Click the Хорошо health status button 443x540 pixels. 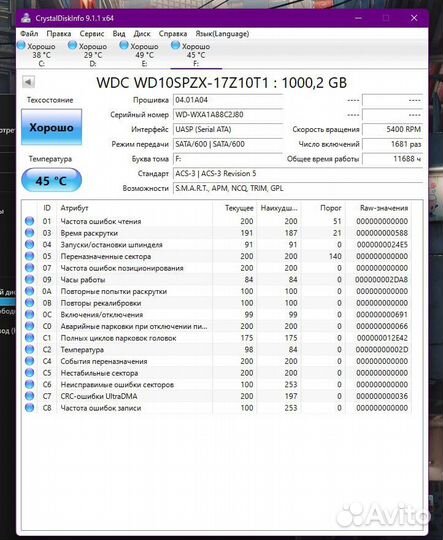tap(51, 127)
